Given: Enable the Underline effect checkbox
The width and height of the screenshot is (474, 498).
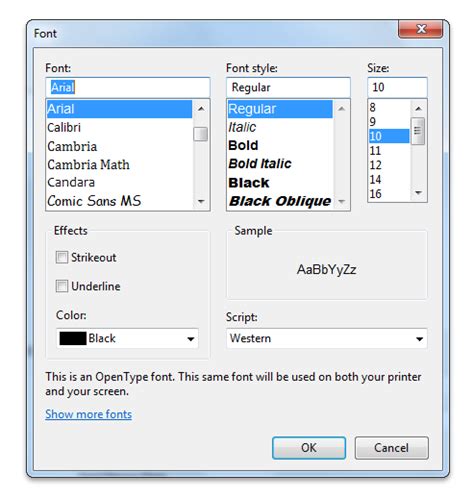Looking at the screenshot, I should 62,286.
